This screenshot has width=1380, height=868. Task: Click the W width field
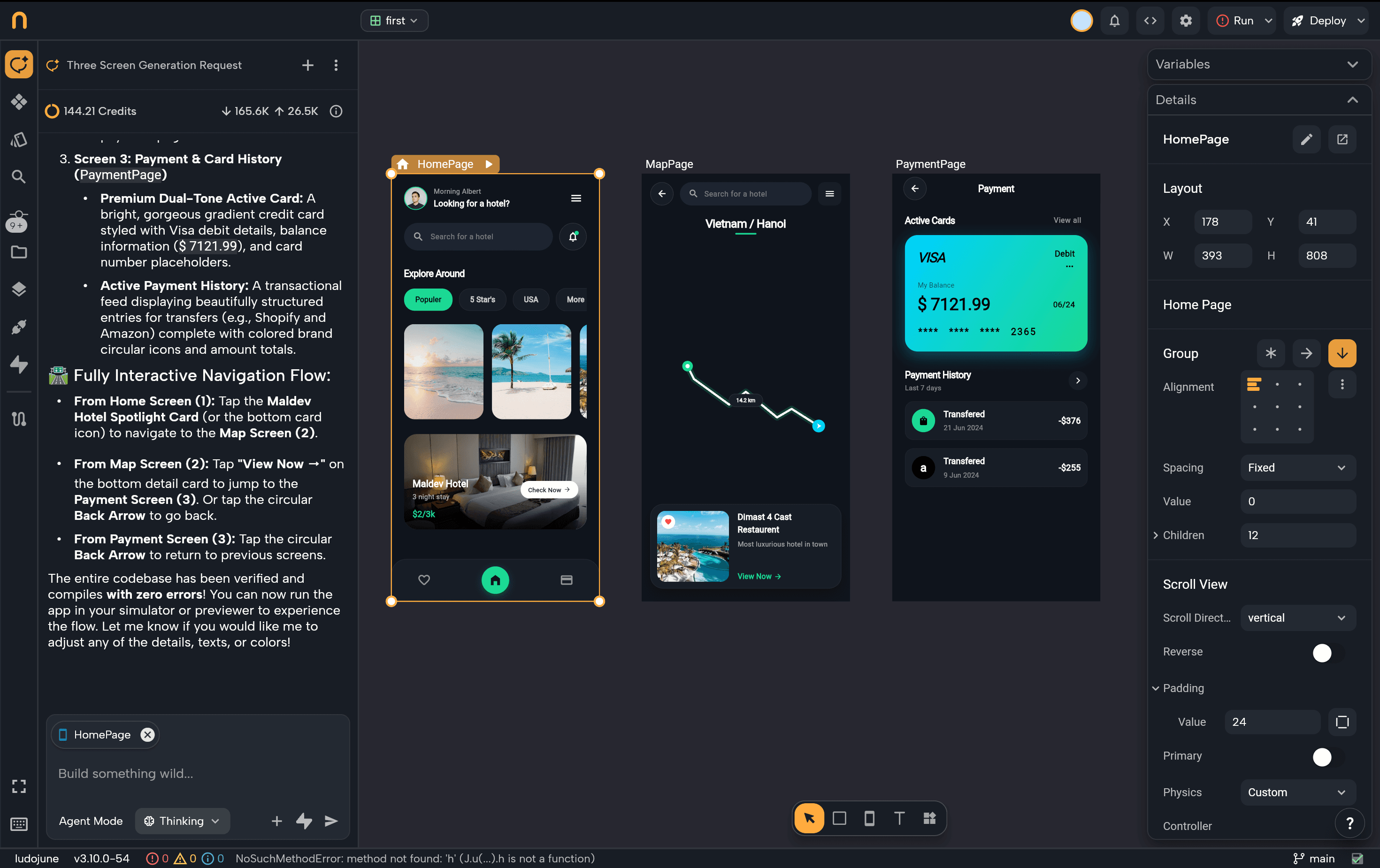[1223, 256]
